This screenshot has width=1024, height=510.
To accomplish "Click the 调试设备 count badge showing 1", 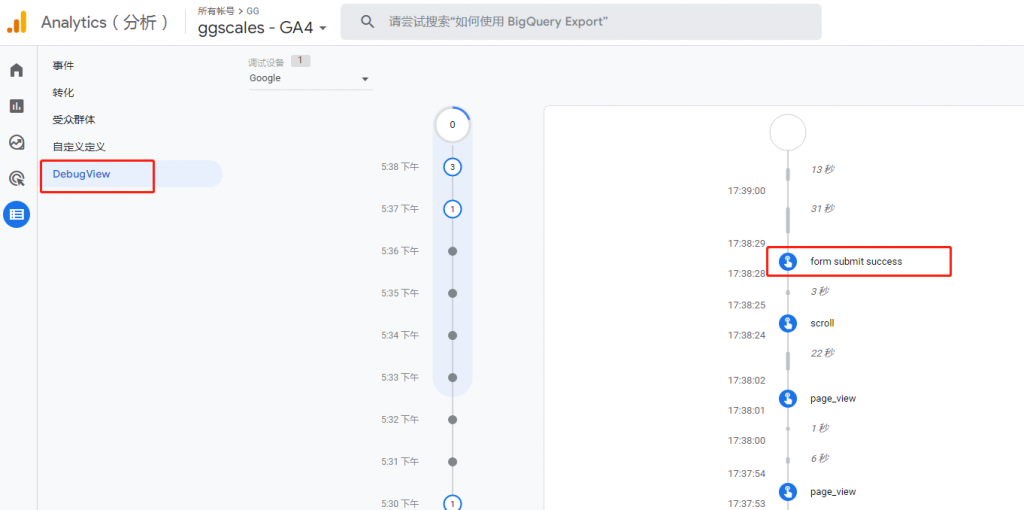I will tap(300, 61).
